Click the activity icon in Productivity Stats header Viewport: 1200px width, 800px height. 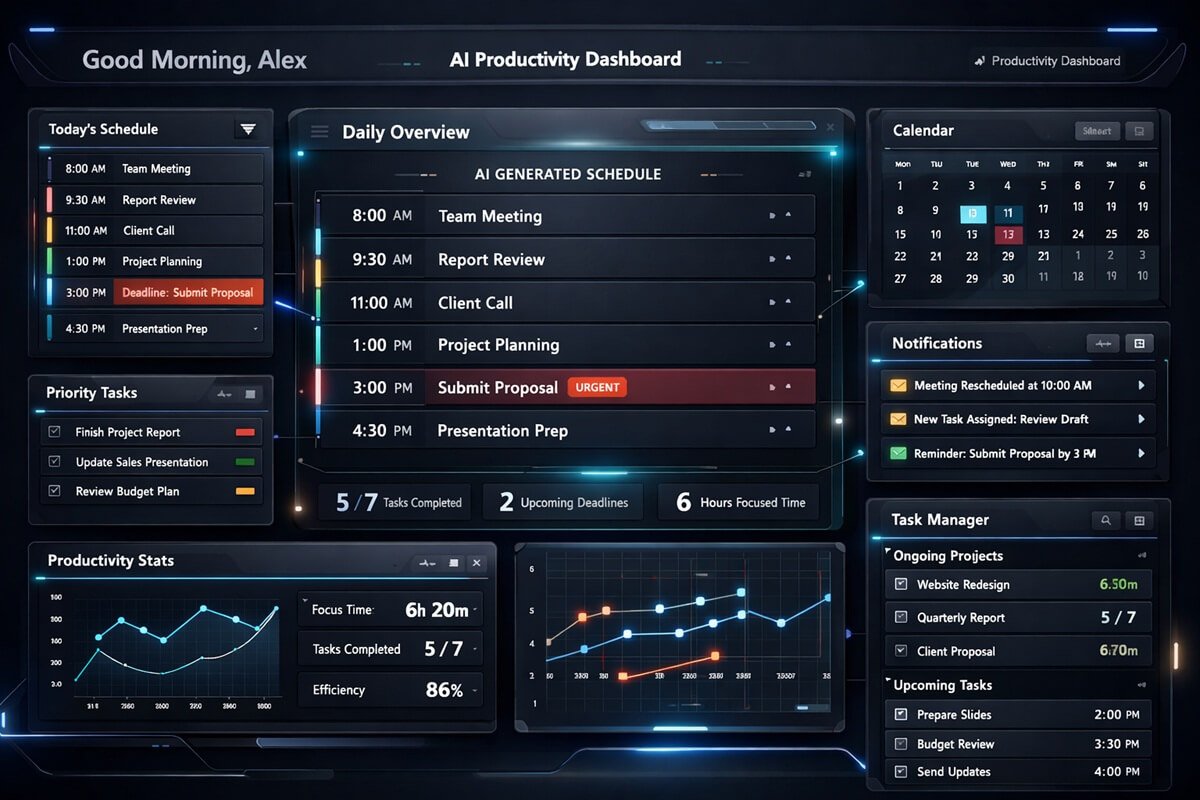(426, 563)
